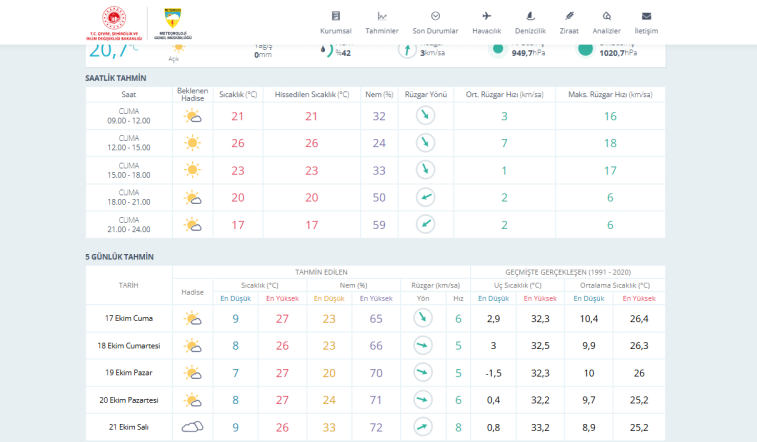Click the Havacılık airplane icon
Viewport: 757px width, 442px height.
486,16
